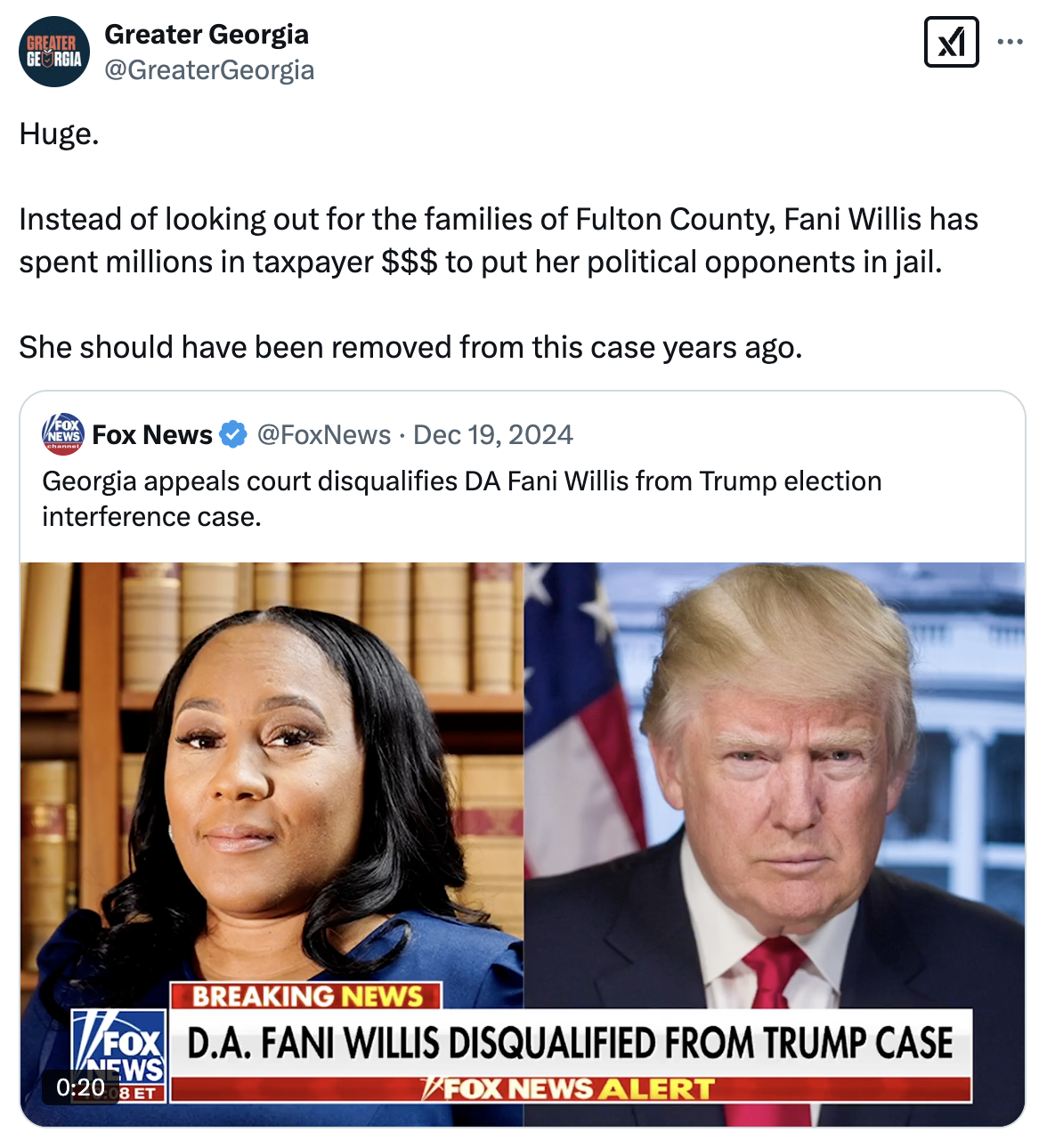Screen dimensions: 1047x1148
Task: Click the 'She should have been removed' sentence
Action: (410, 347)
